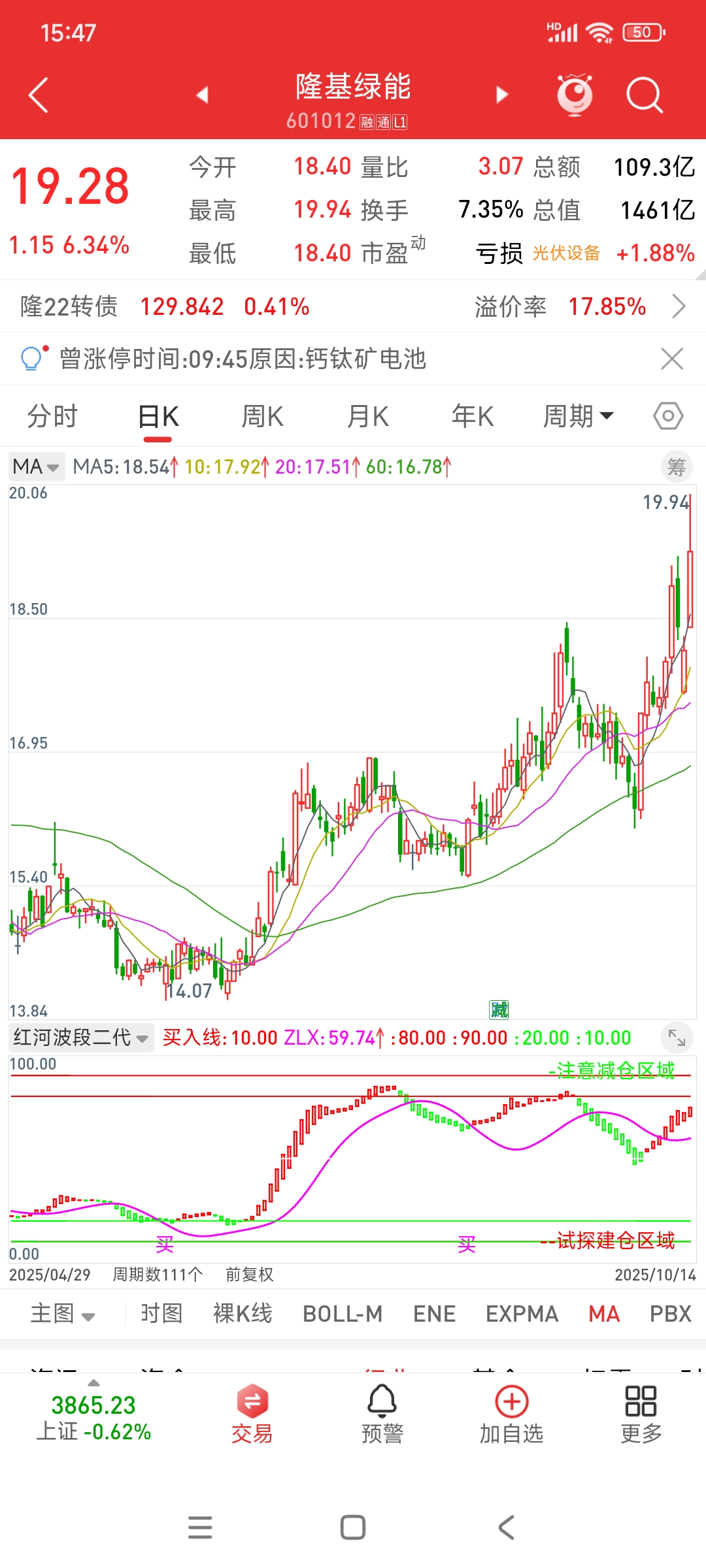Select the 周K weekly chart tab
The image size is (706, 1568).
tap(262, 416)
